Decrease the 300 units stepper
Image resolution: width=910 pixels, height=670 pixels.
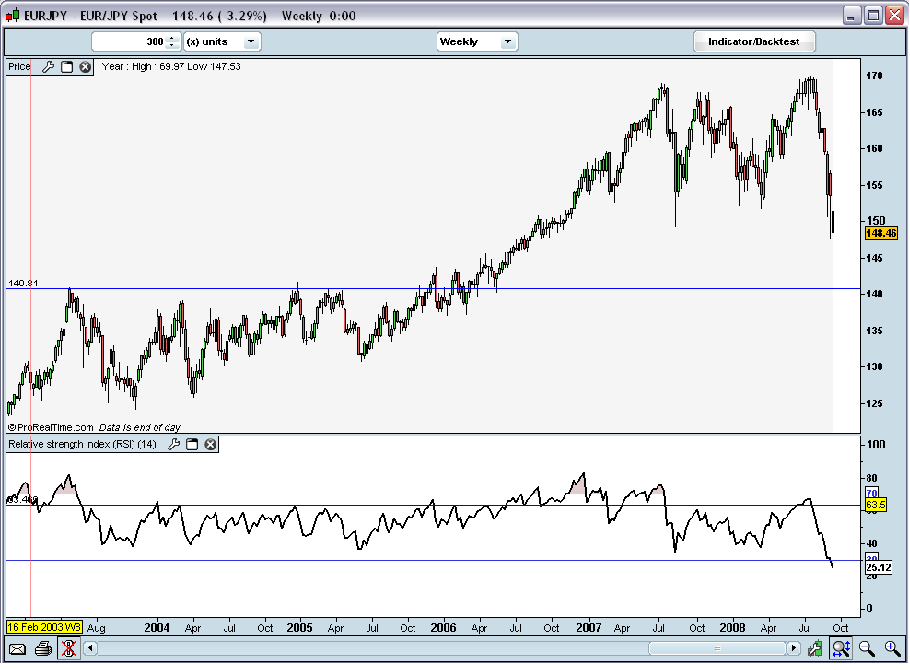click(172, 45)
